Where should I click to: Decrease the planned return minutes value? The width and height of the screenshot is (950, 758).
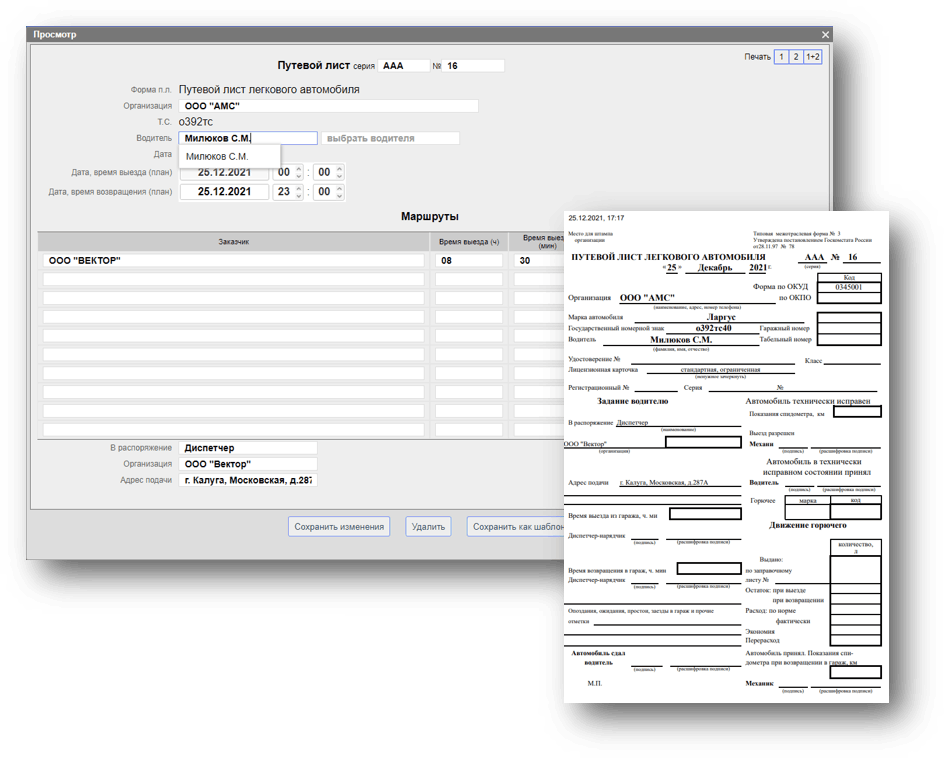coord(339,196)
